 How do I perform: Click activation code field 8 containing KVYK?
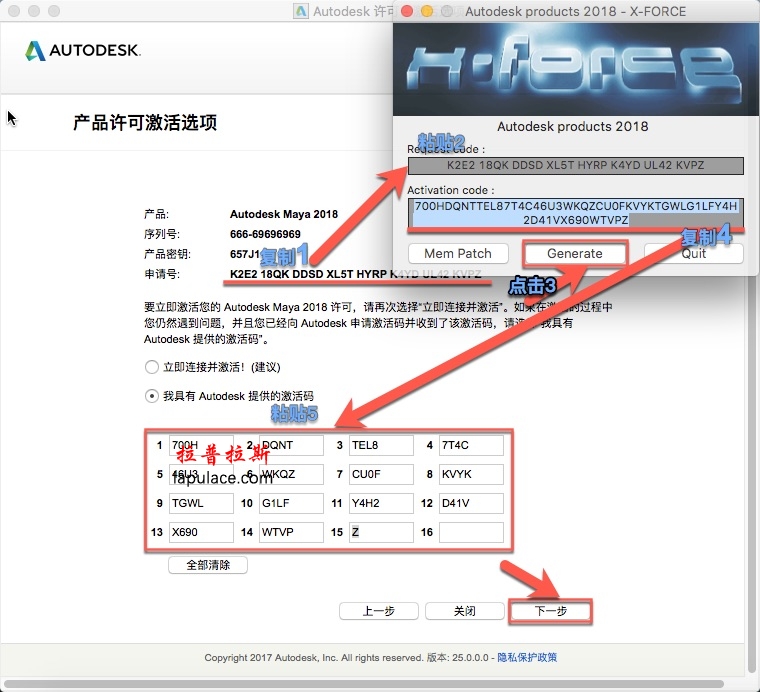(x=471, y=474)
